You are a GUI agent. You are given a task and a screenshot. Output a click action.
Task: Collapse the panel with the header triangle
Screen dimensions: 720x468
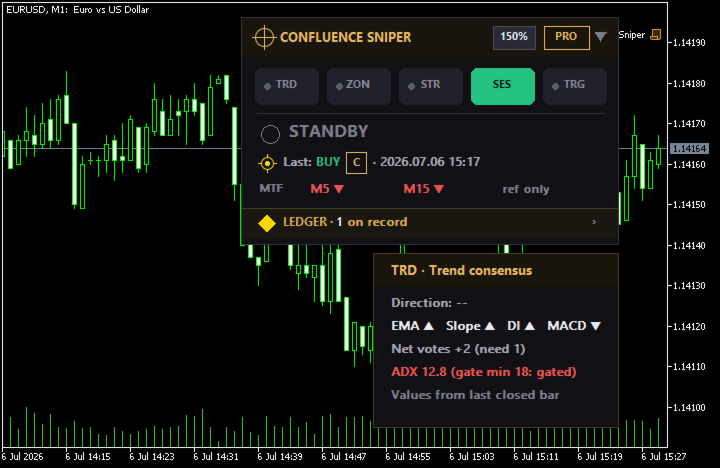(x=601, y=37)
